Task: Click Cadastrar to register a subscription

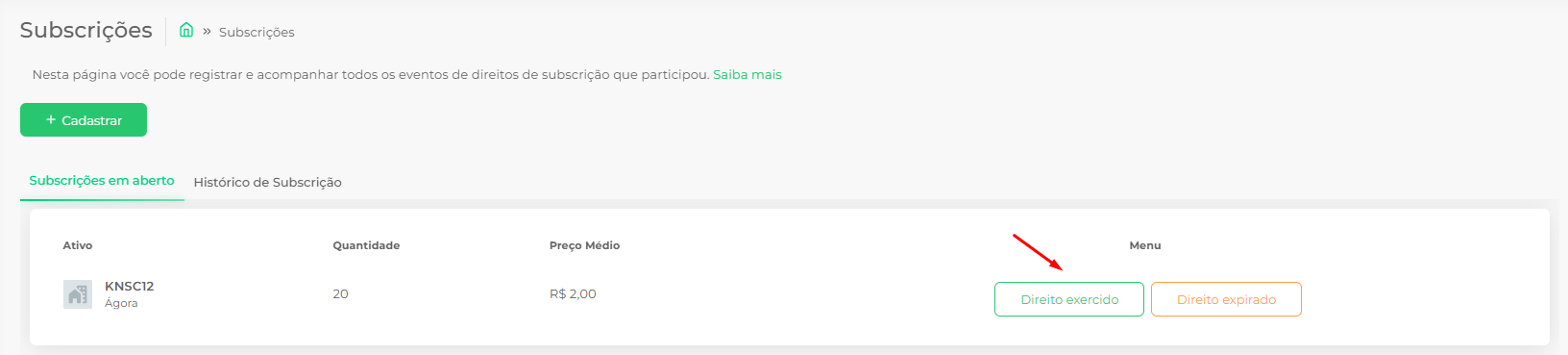Action: [x=84, y=120]
